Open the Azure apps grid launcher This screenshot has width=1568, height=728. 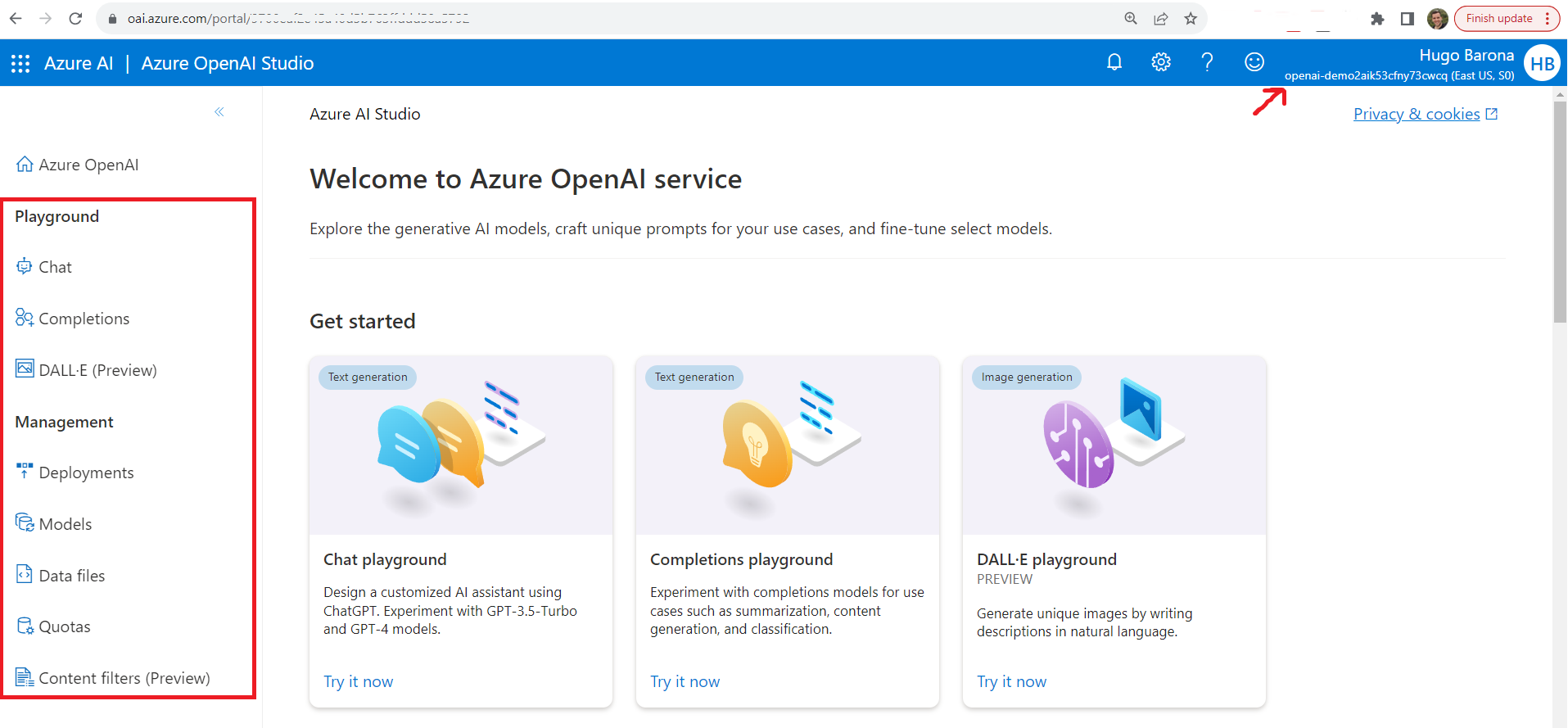click(x=20, y=63)
